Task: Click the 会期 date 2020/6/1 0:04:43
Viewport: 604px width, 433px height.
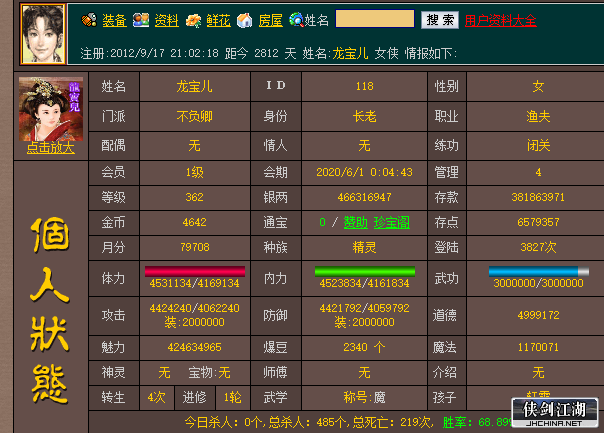Action: 364,172
